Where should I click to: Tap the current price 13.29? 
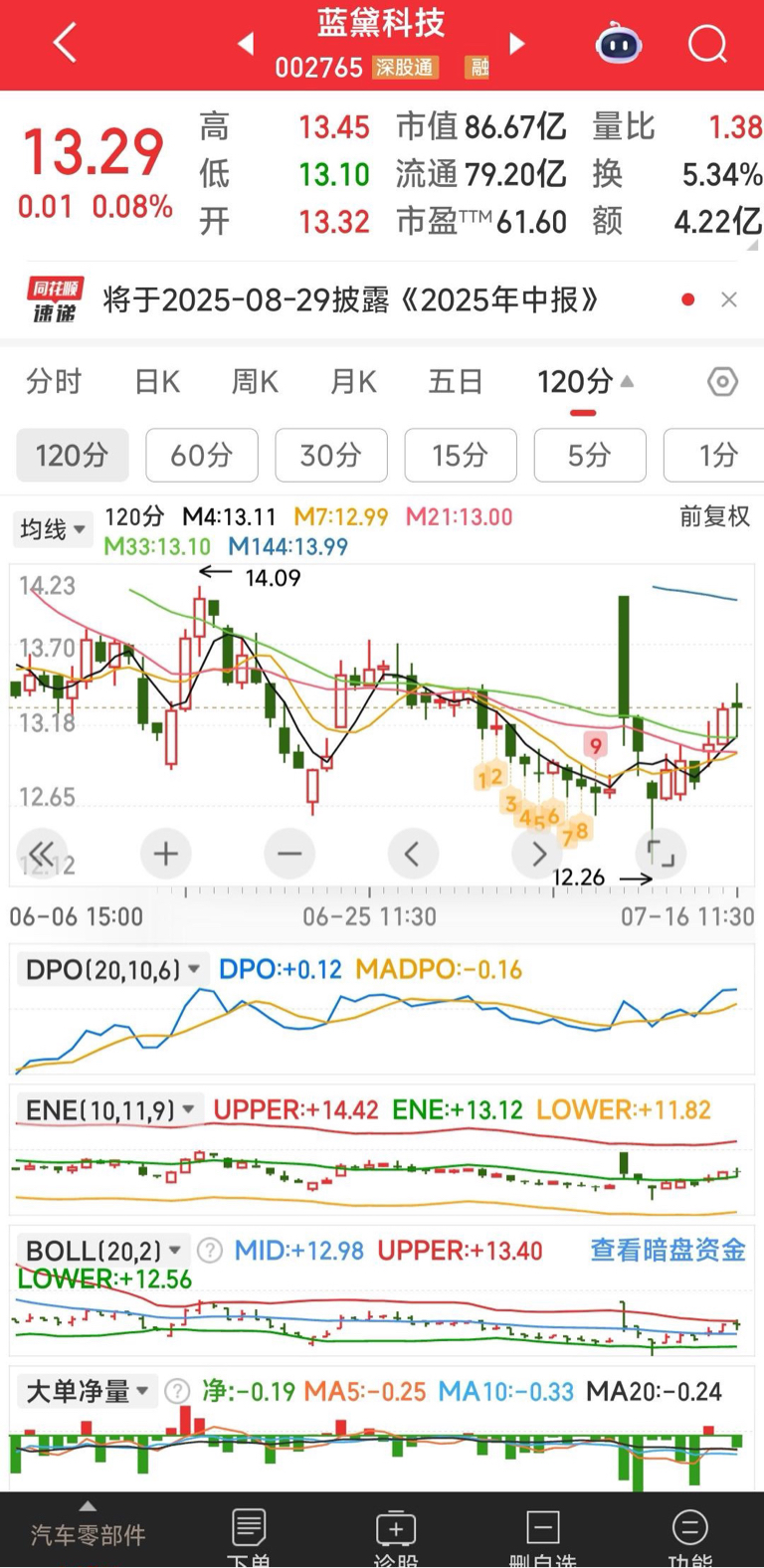[x=94, y=153]
